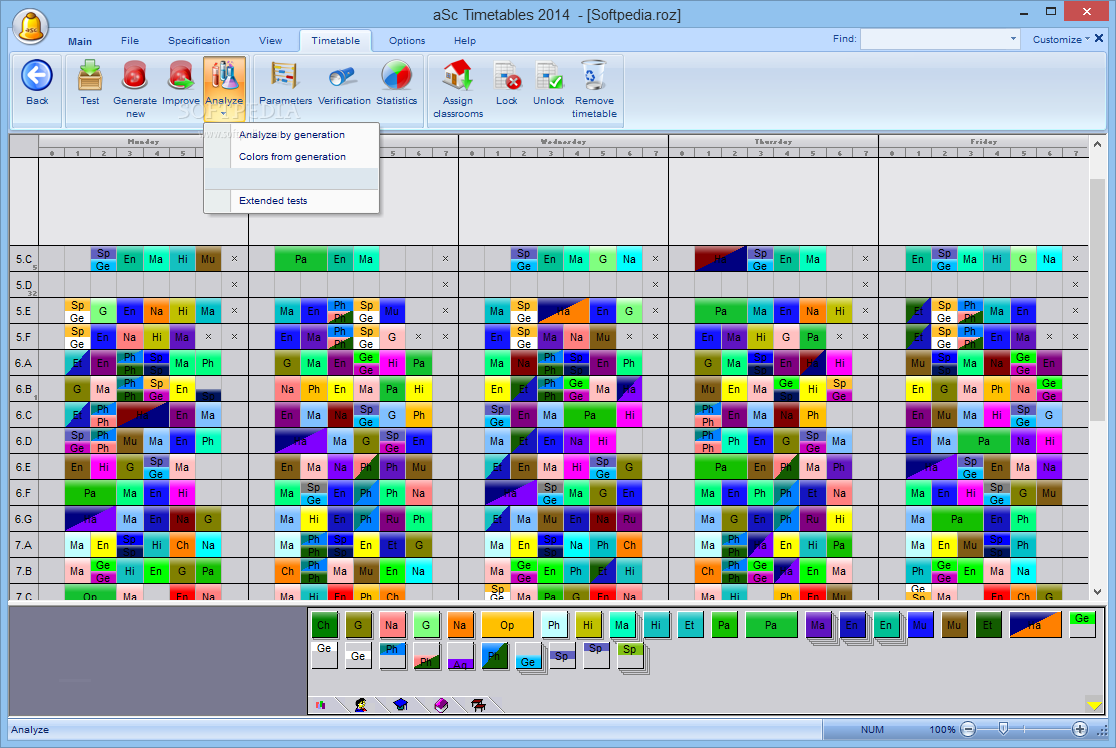
Task: Open the Analyze tool dropdown
Action: coord(224,88)
